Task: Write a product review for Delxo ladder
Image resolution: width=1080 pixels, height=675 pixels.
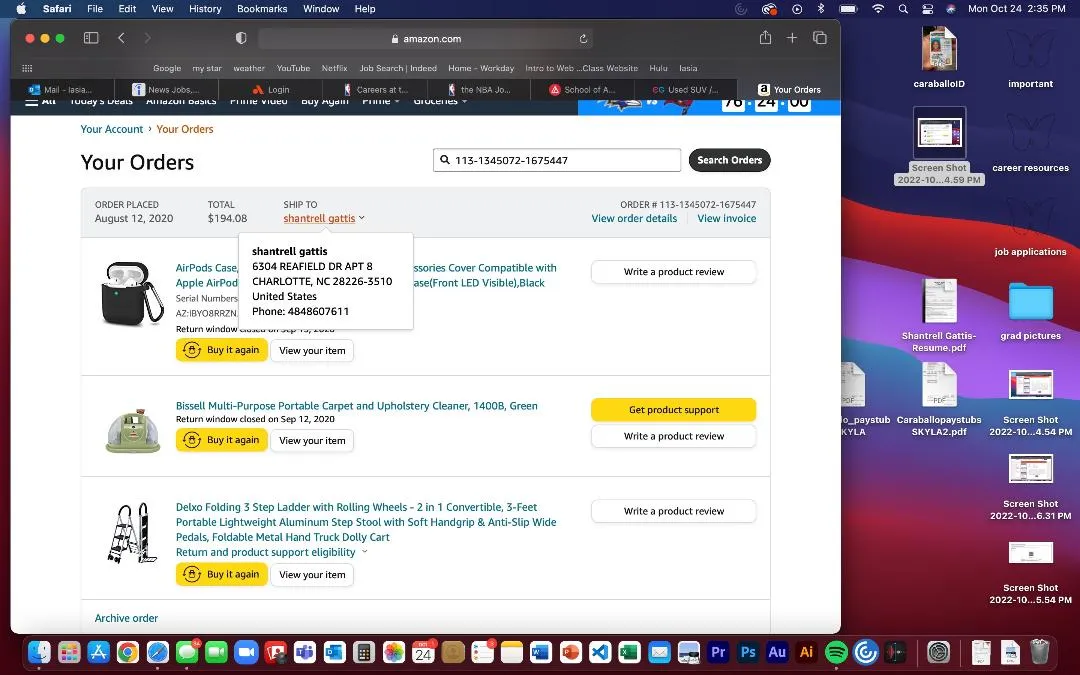Action: click(x=674, y=511)
